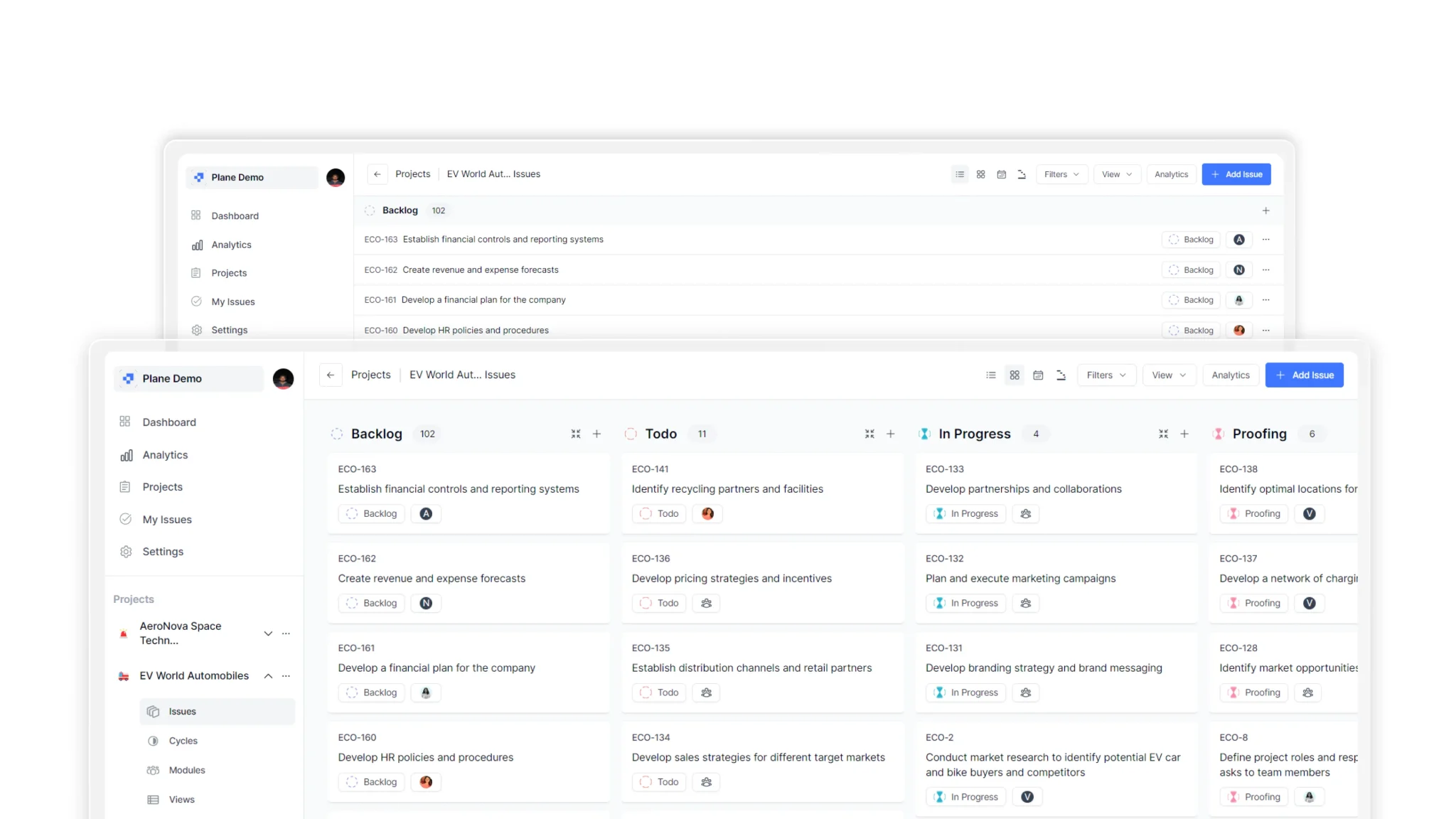Click the board/kanban view icon
Viewport: 1456px width, 819px height.
(1014, 375)
